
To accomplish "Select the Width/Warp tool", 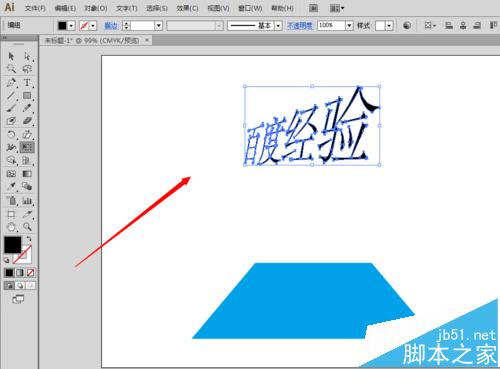I will 11,147.
